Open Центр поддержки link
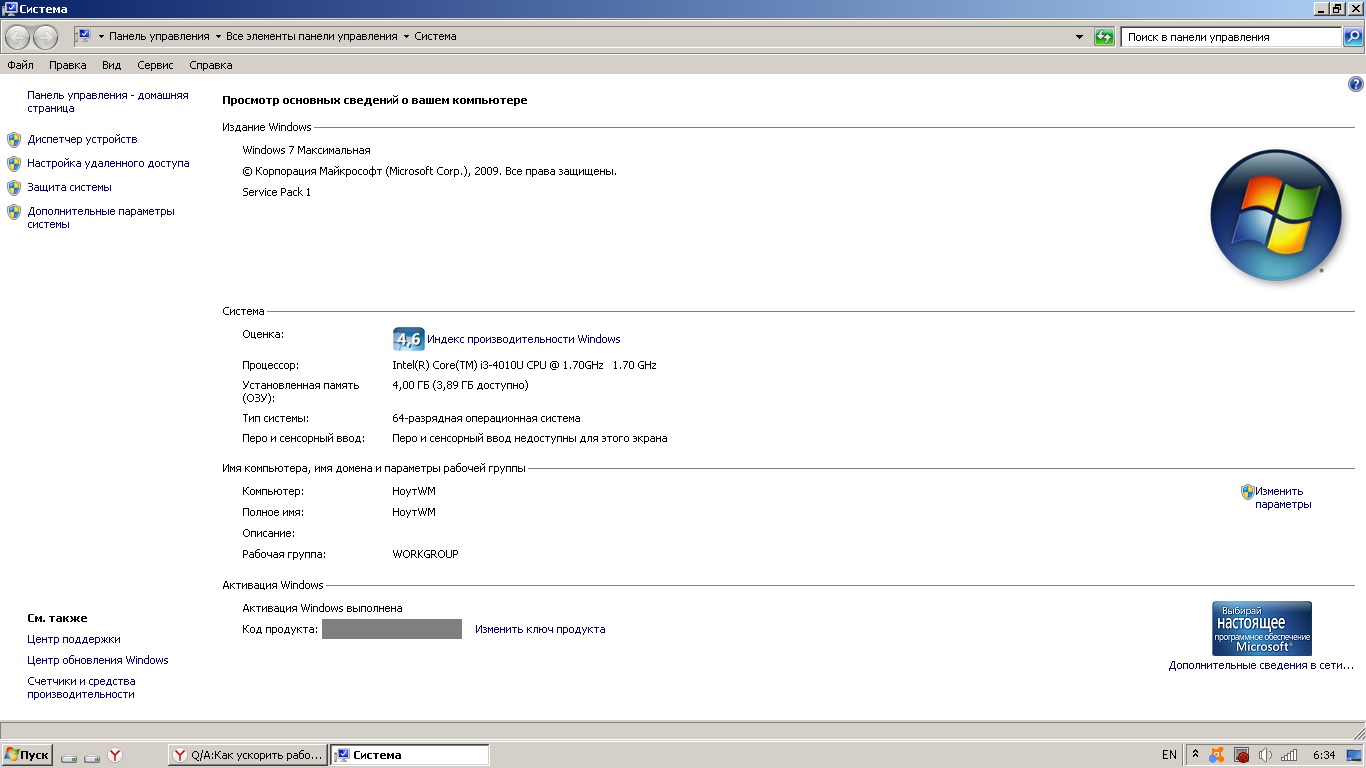Image resolution: width=1366 pixels, height=768 pixels. pos(74,639)
